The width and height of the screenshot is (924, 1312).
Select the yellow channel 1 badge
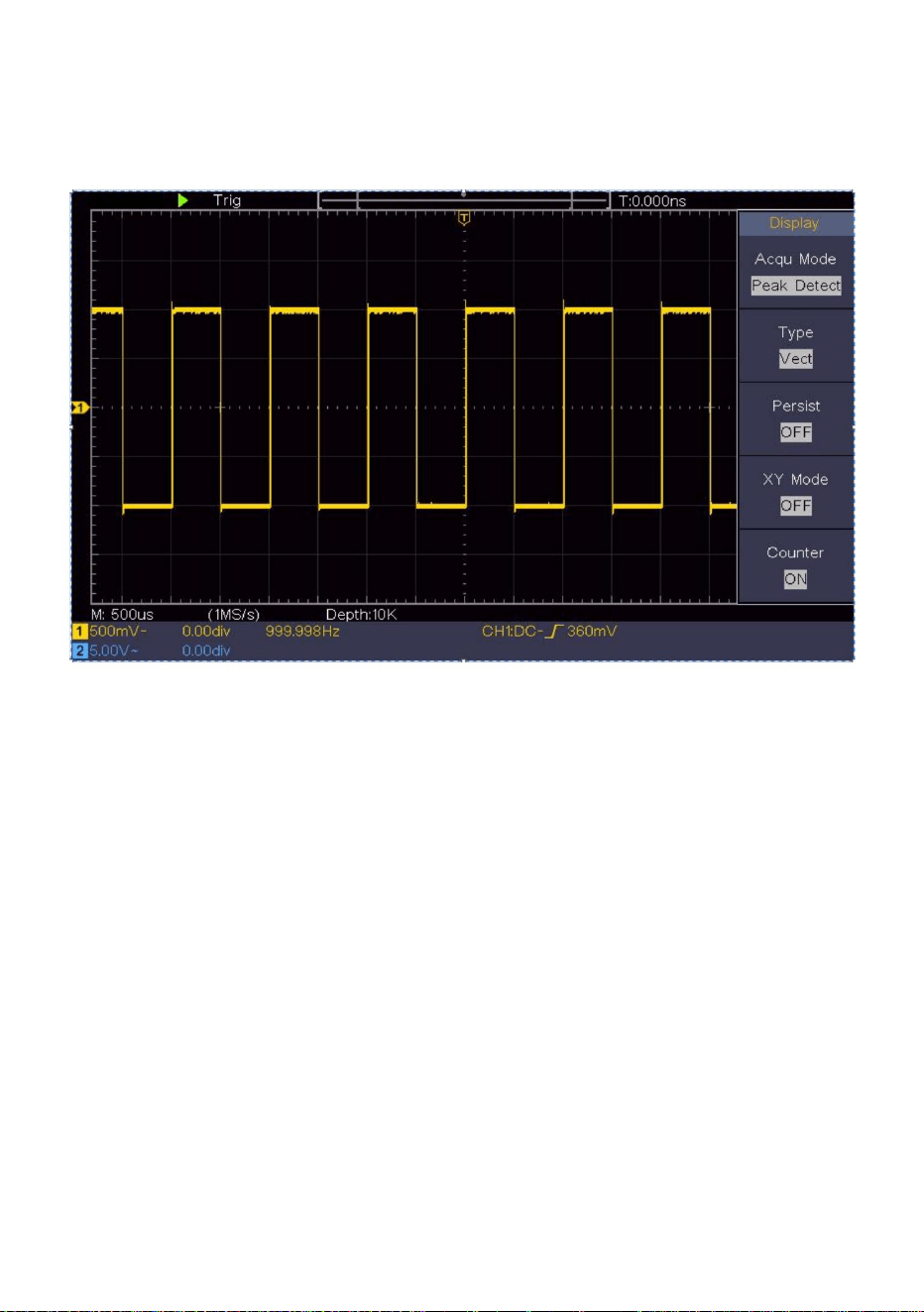pos(79,632)
